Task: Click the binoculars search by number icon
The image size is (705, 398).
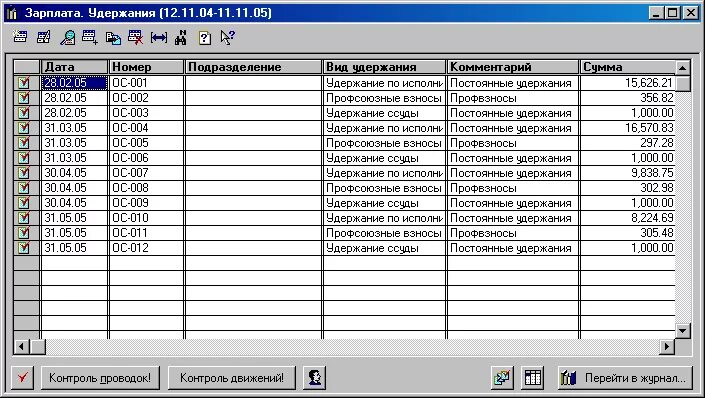Action: pos(181,37)
